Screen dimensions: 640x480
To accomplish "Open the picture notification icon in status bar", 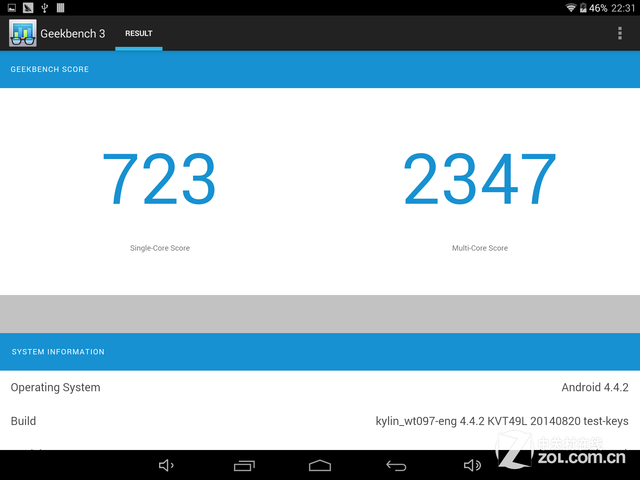I will click(12, 8).
